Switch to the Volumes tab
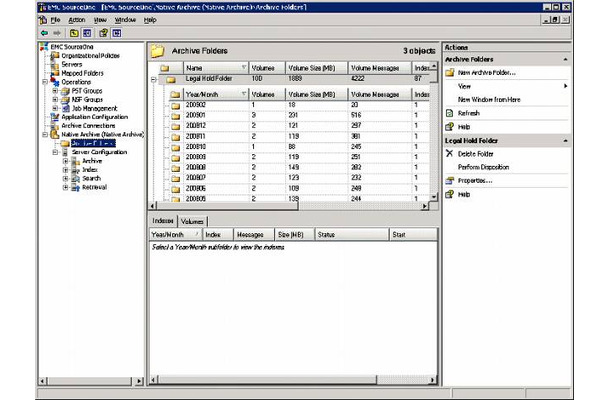 [192, 221]
